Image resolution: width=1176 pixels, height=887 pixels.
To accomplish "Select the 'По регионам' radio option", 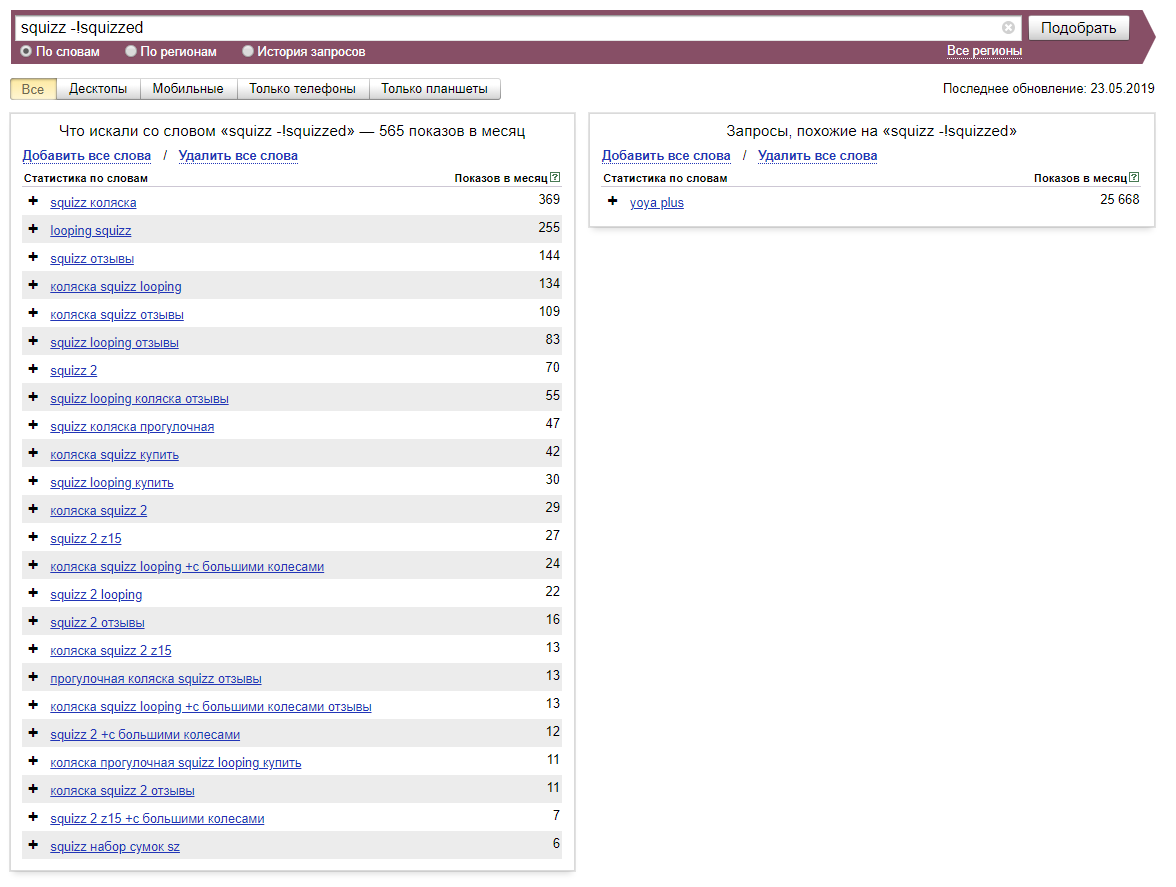I will pos(131,51).
